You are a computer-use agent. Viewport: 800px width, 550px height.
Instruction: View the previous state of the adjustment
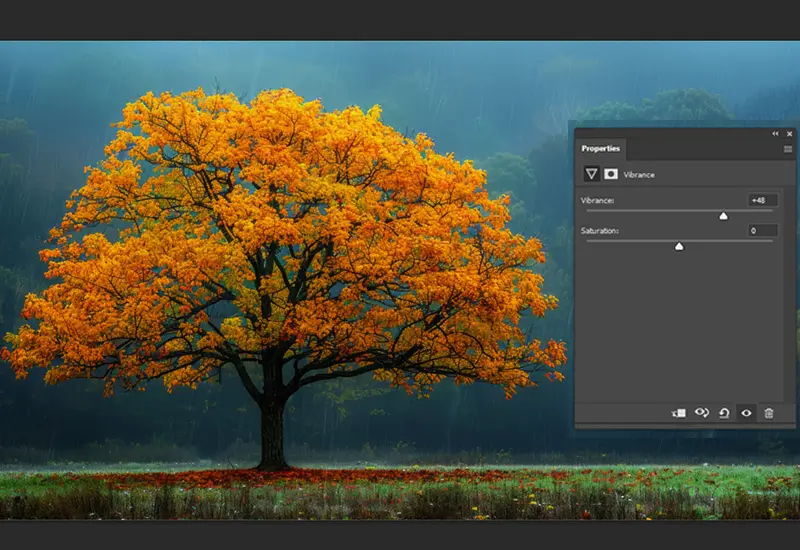point(701,413)
